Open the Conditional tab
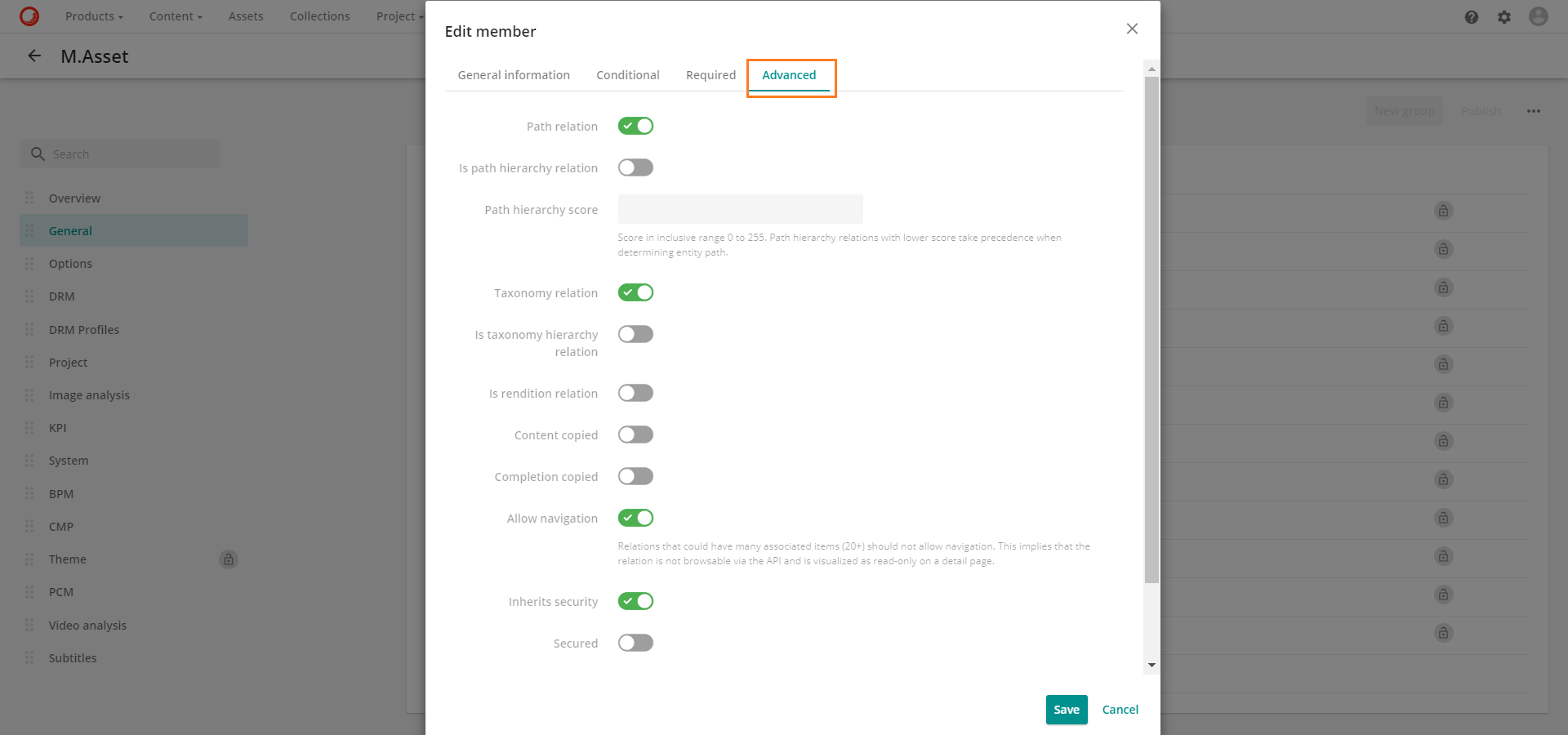The height and width of the screenshot is (735, 1568). [x=627, y=75]
